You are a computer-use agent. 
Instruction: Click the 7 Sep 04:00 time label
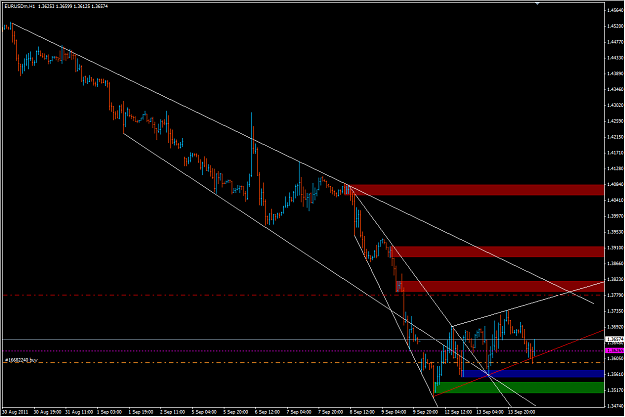tap(299, 412)
